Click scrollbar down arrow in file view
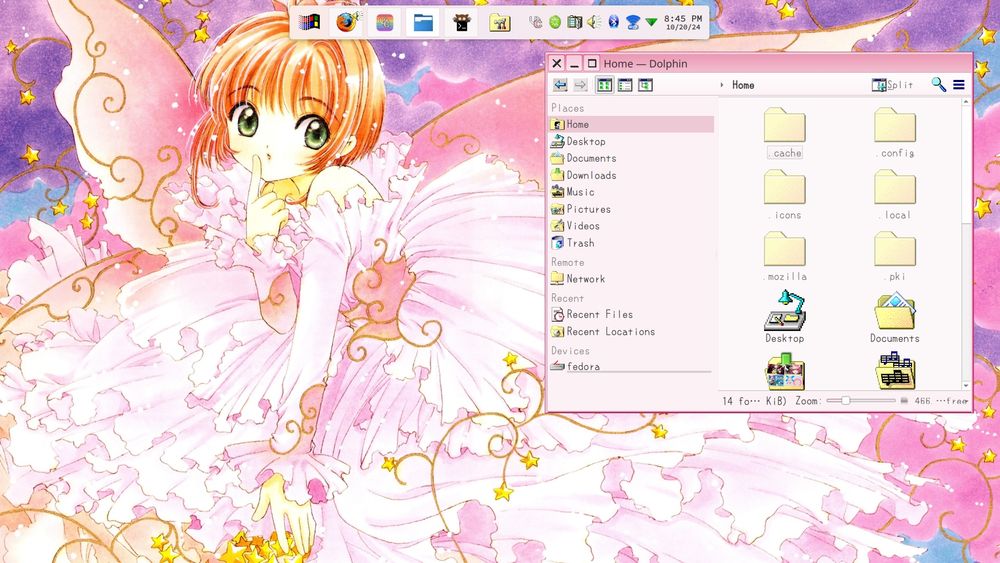 coord(966,385)
